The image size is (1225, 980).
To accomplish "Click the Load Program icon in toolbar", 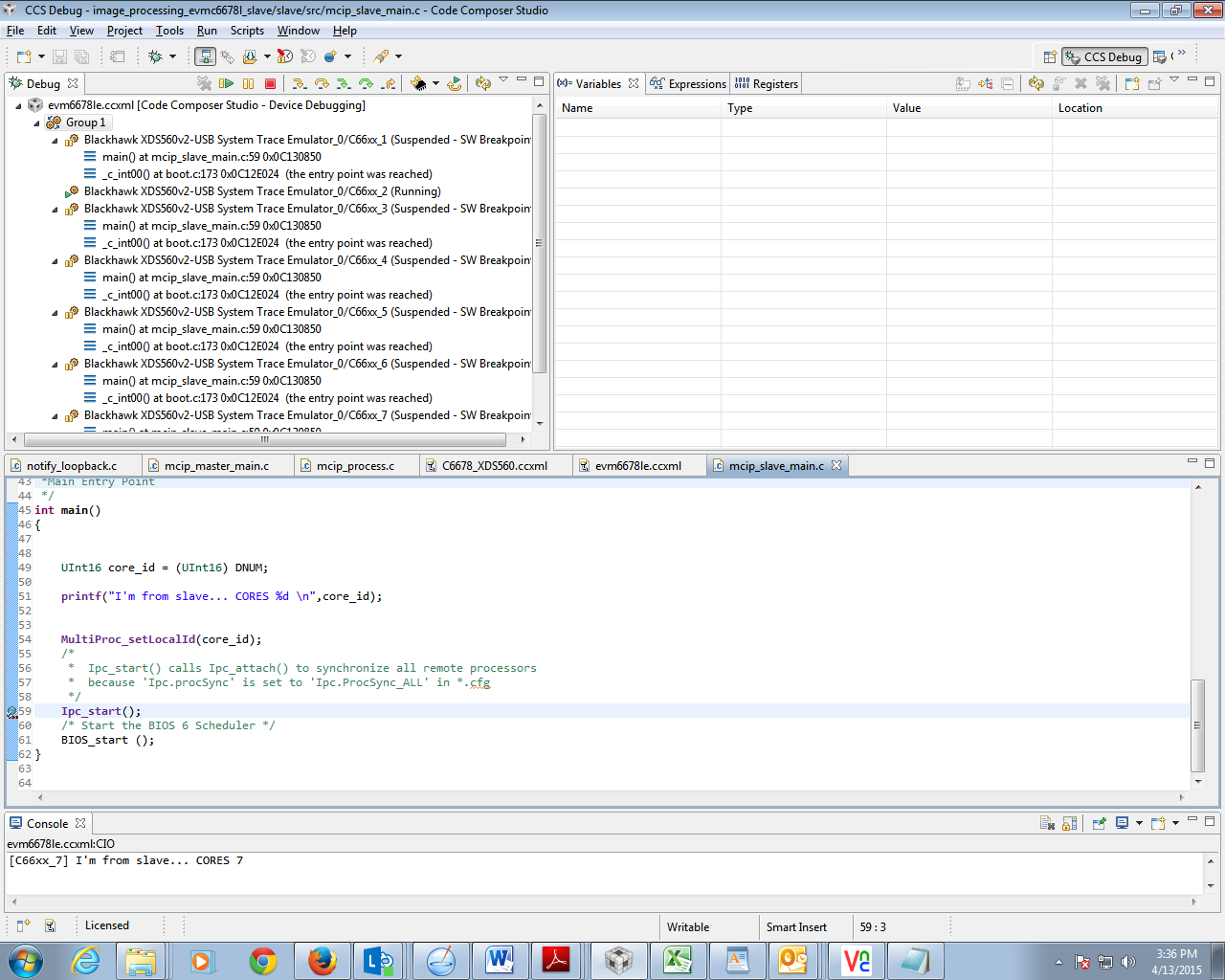I will (x=250, y=56).
